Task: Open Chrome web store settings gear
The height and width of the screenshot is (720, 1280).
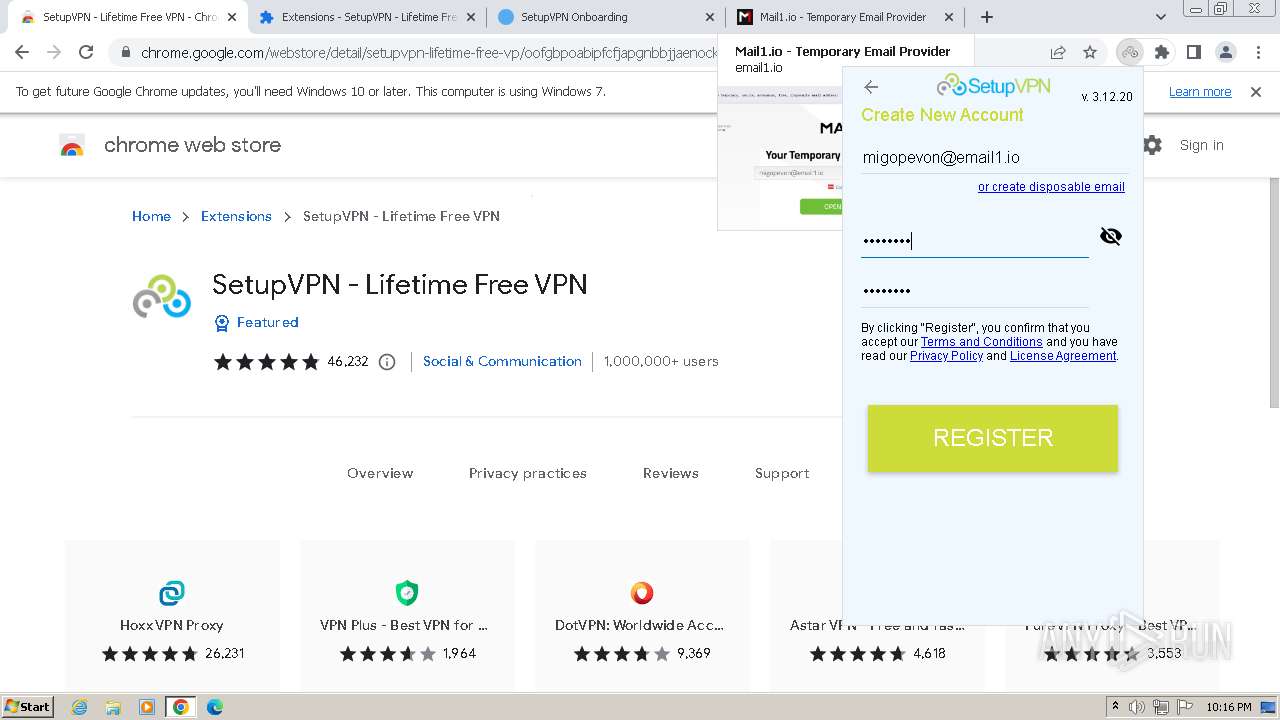Action: point(1152,145)
